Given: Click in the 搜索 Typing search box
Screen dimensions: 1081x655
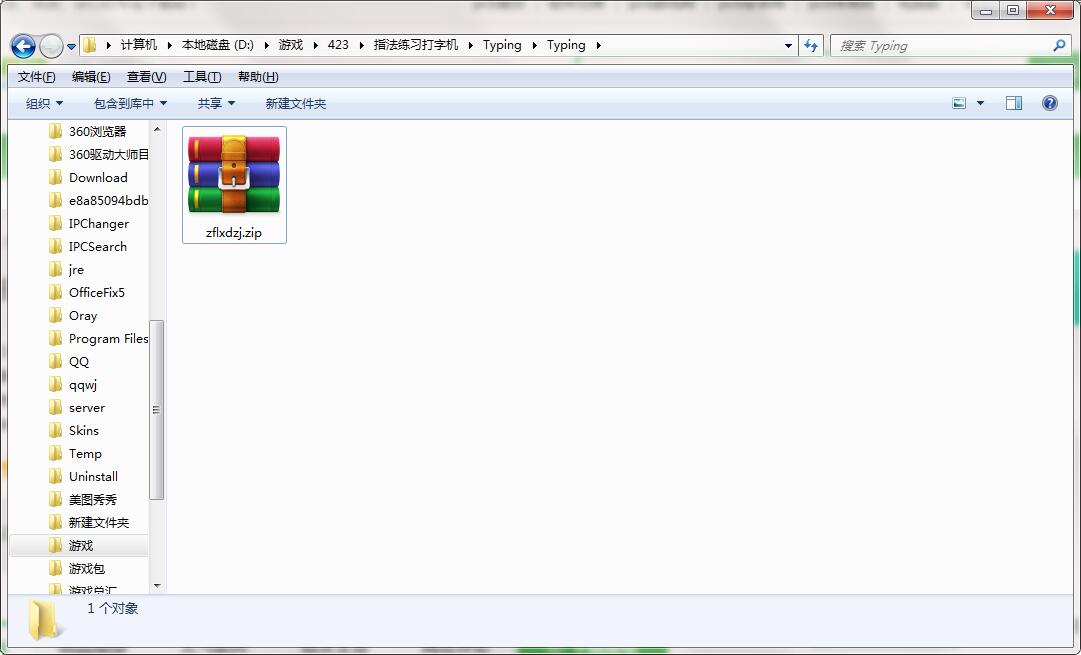Looking at the screenshot, I should click(940, 46).
